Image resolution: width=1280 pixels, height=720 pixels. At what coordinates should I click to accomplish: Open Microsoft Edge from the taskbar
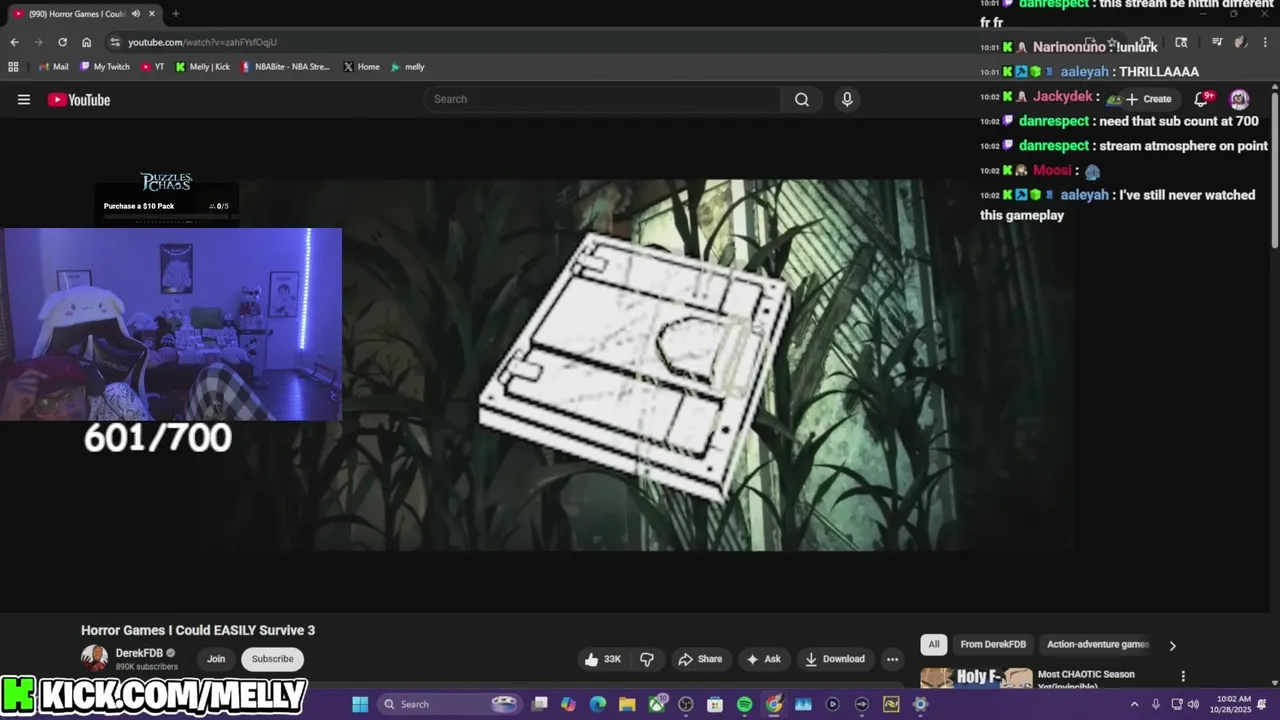[x=598, y=704]
